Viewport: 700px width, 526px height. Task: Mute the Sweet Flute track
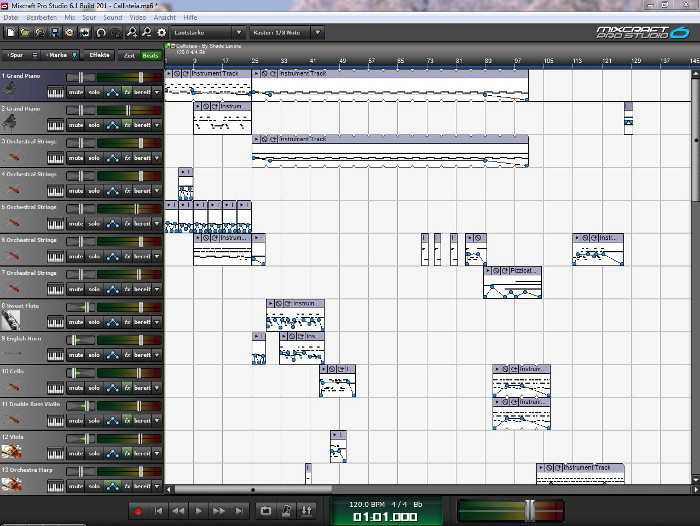click(x=75, y=322)
